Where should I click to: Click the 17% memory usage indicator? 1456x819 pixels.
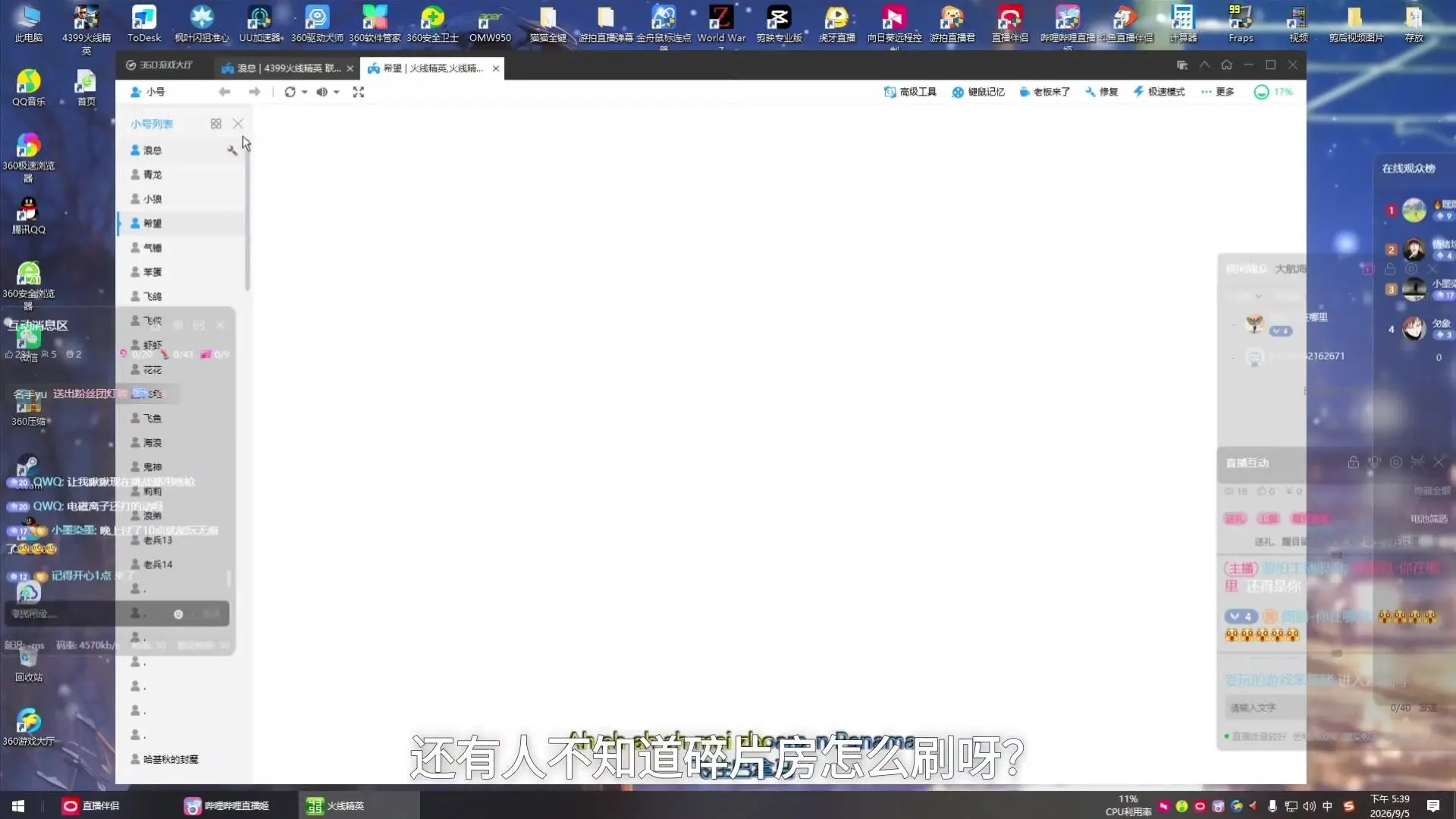[x=1273, y=92]
